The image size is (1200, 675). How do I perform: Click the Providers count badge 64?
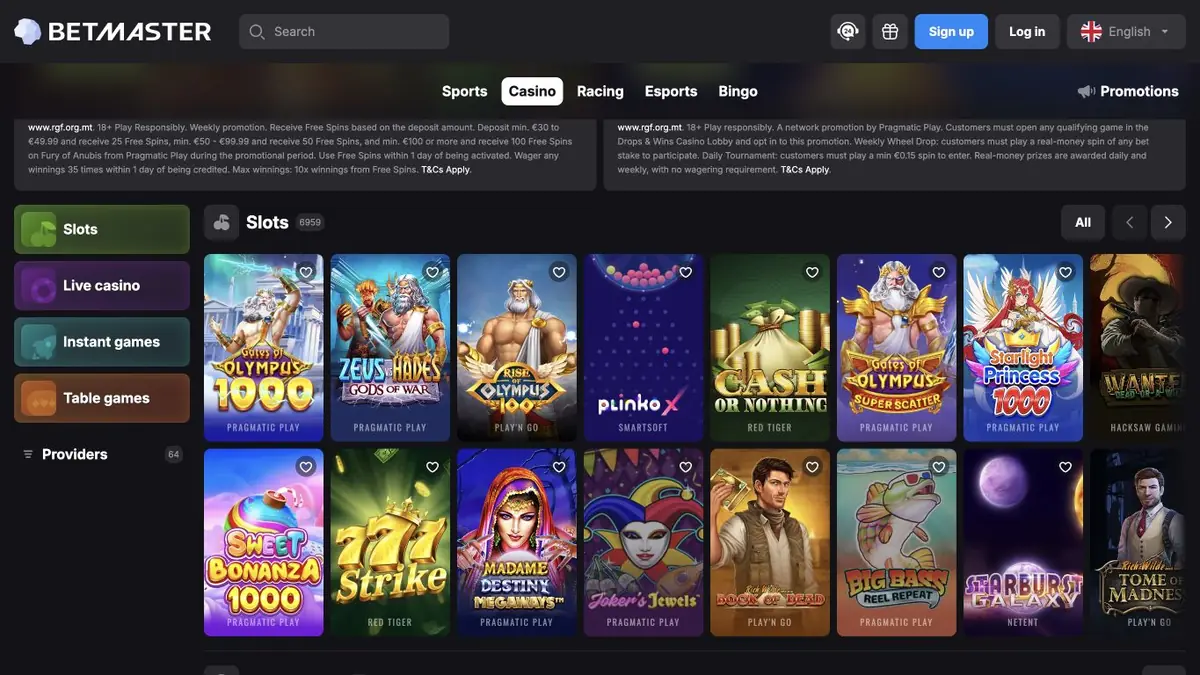(x=173, y=454)
